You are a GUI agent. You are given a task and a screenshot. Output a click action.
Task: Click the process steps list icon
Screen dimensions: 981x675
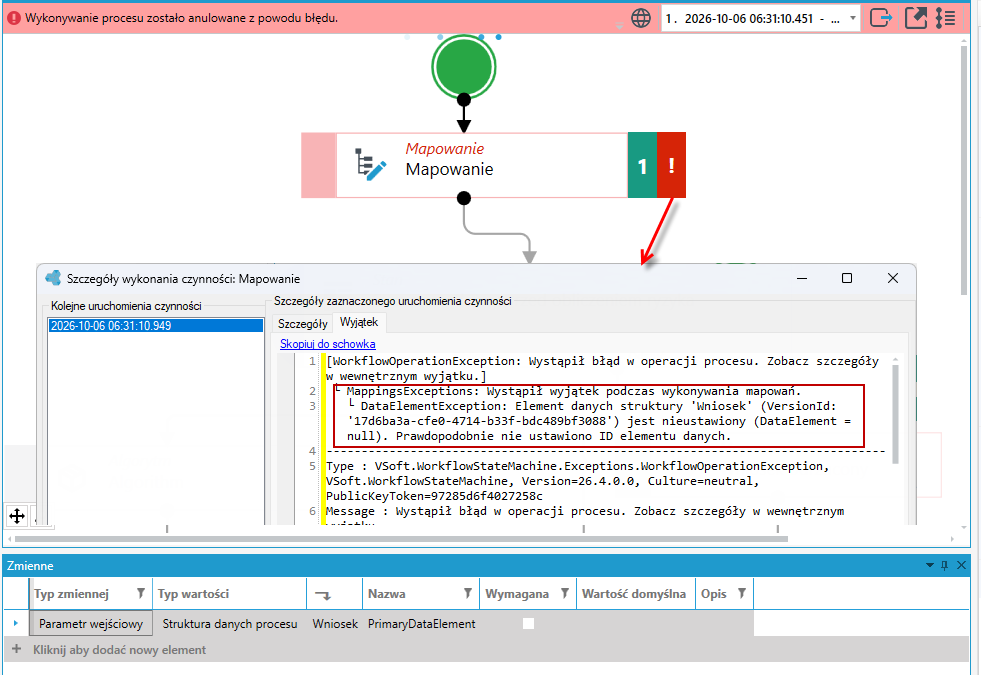pos(945,18)
